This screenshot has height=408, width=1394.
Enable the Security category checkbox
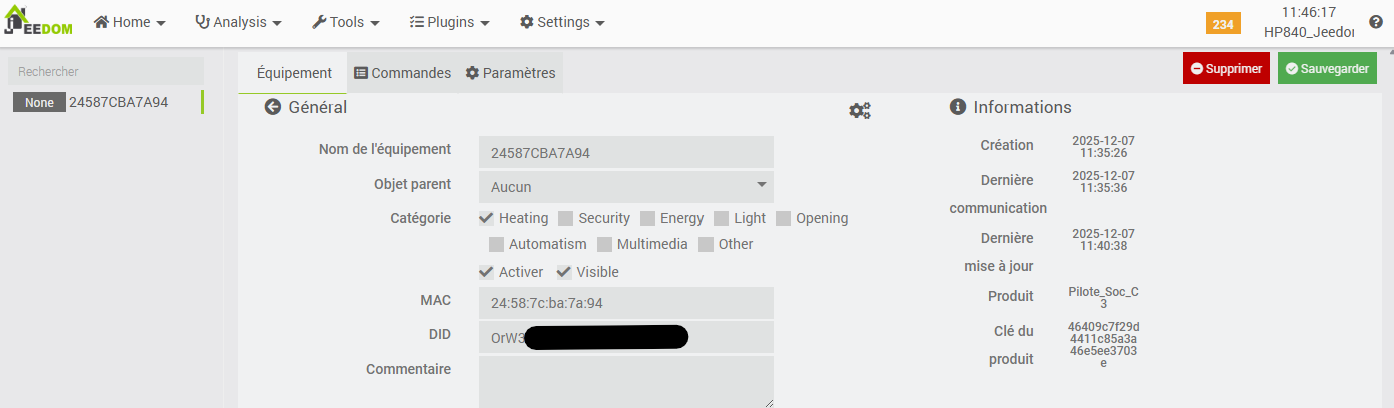pyautogui.click(x=566, y=218)
